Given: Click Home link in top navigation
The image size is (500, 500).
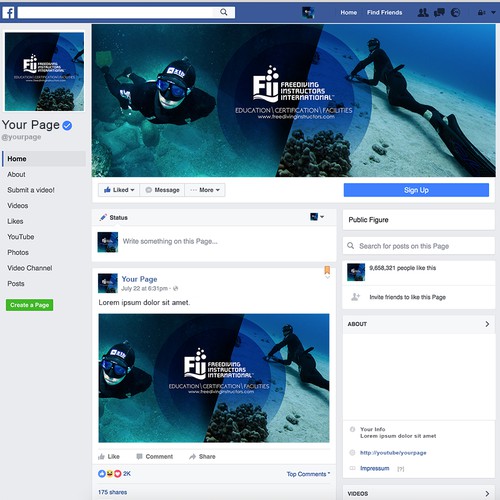Looking at the screenshot, I should [349, 12].
